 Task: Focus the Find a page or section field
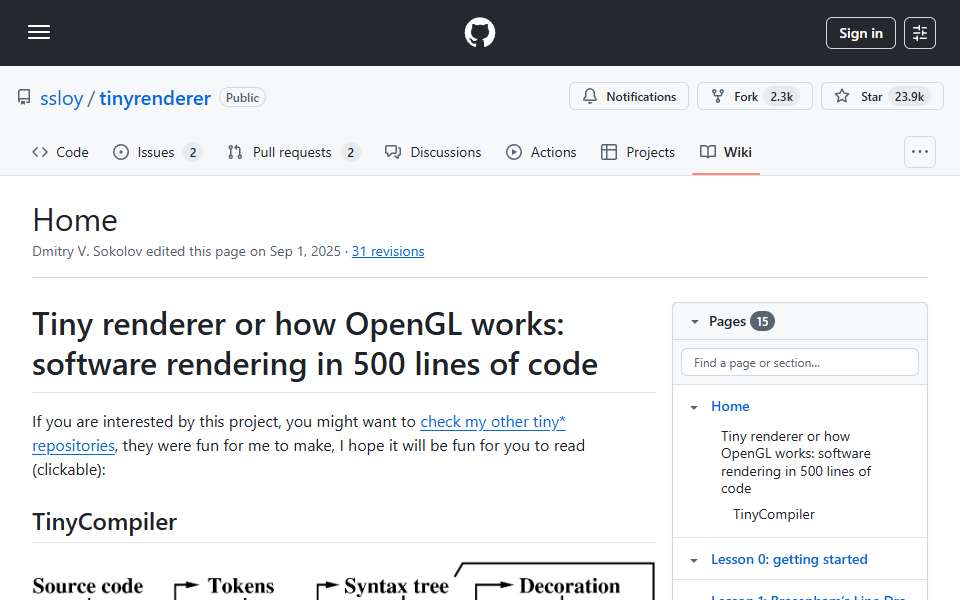point(800,362)
